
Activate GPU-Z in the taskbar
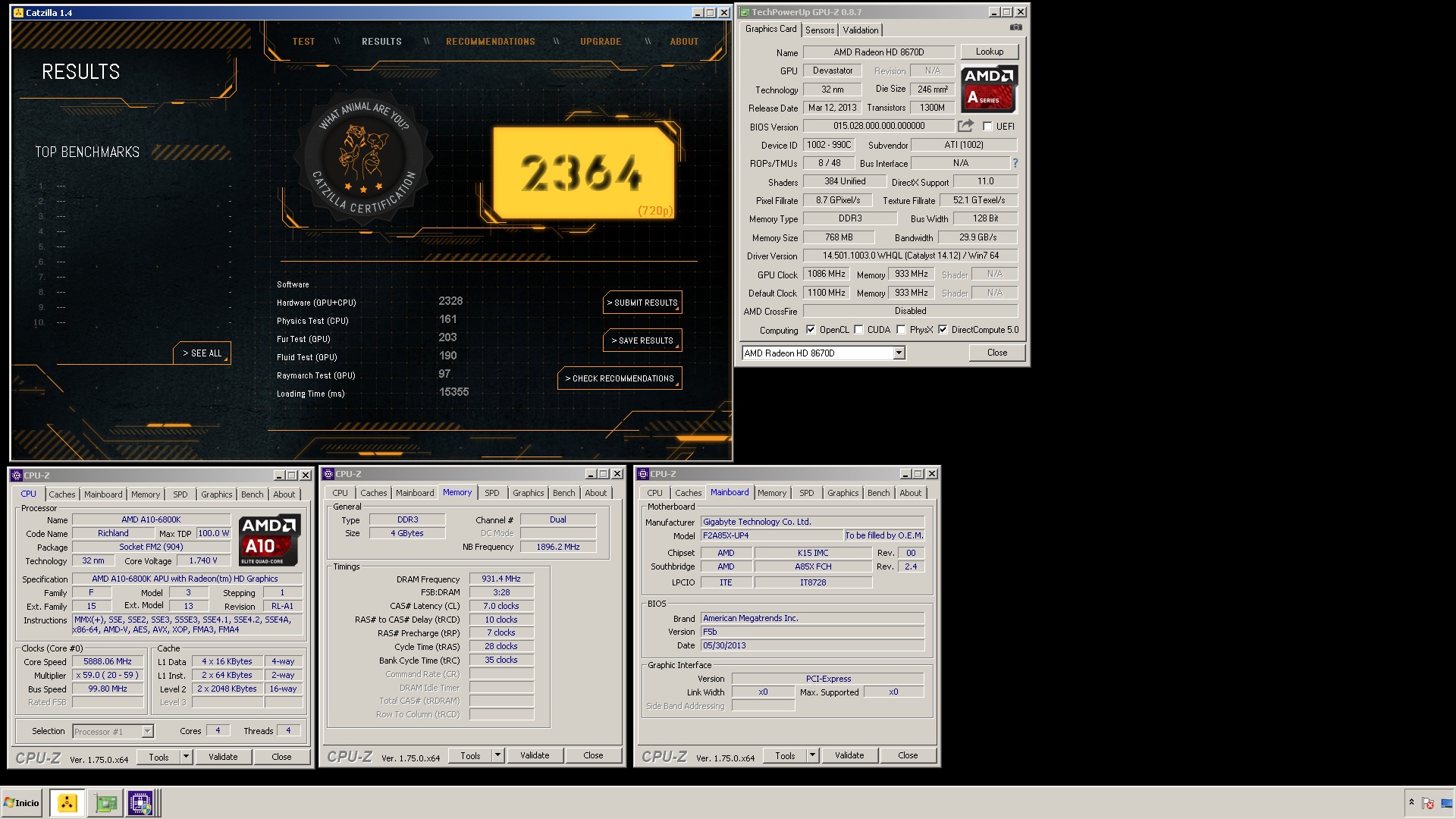point(106,803)
